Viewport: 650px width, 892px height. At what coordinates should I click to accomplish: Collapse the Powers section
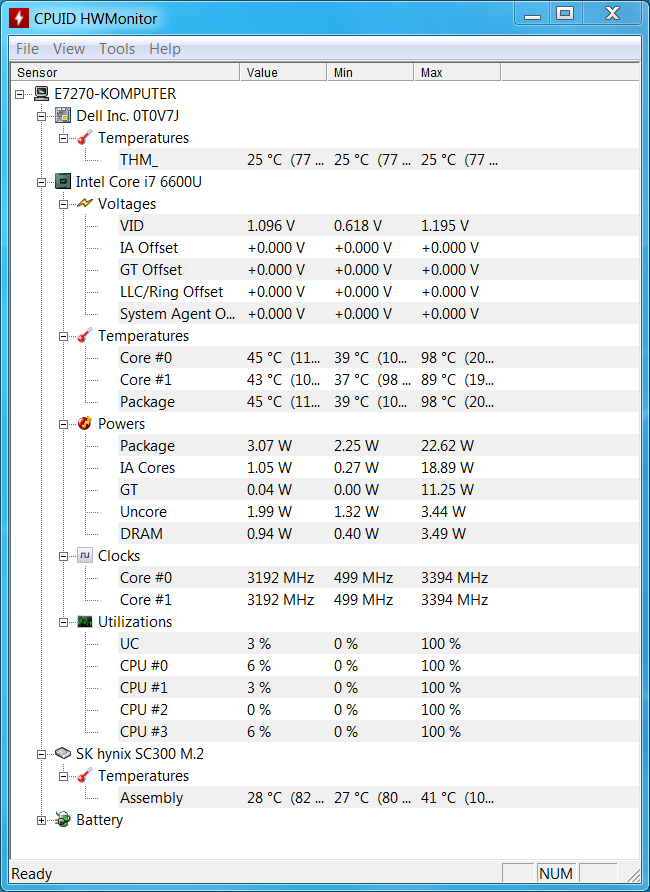(64, 424)
